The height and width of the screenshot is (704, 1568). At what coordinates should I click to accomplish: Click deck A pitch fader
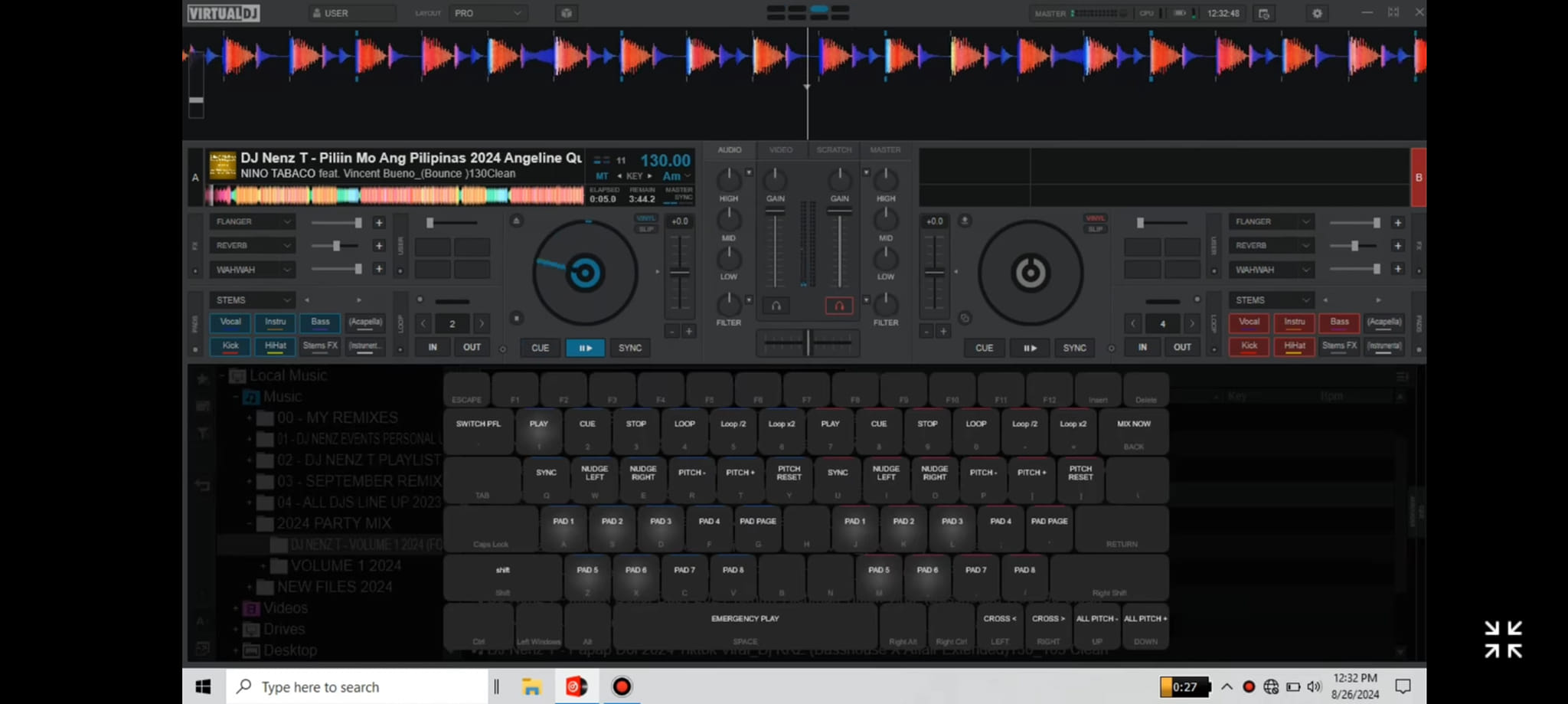click(679, 273)
